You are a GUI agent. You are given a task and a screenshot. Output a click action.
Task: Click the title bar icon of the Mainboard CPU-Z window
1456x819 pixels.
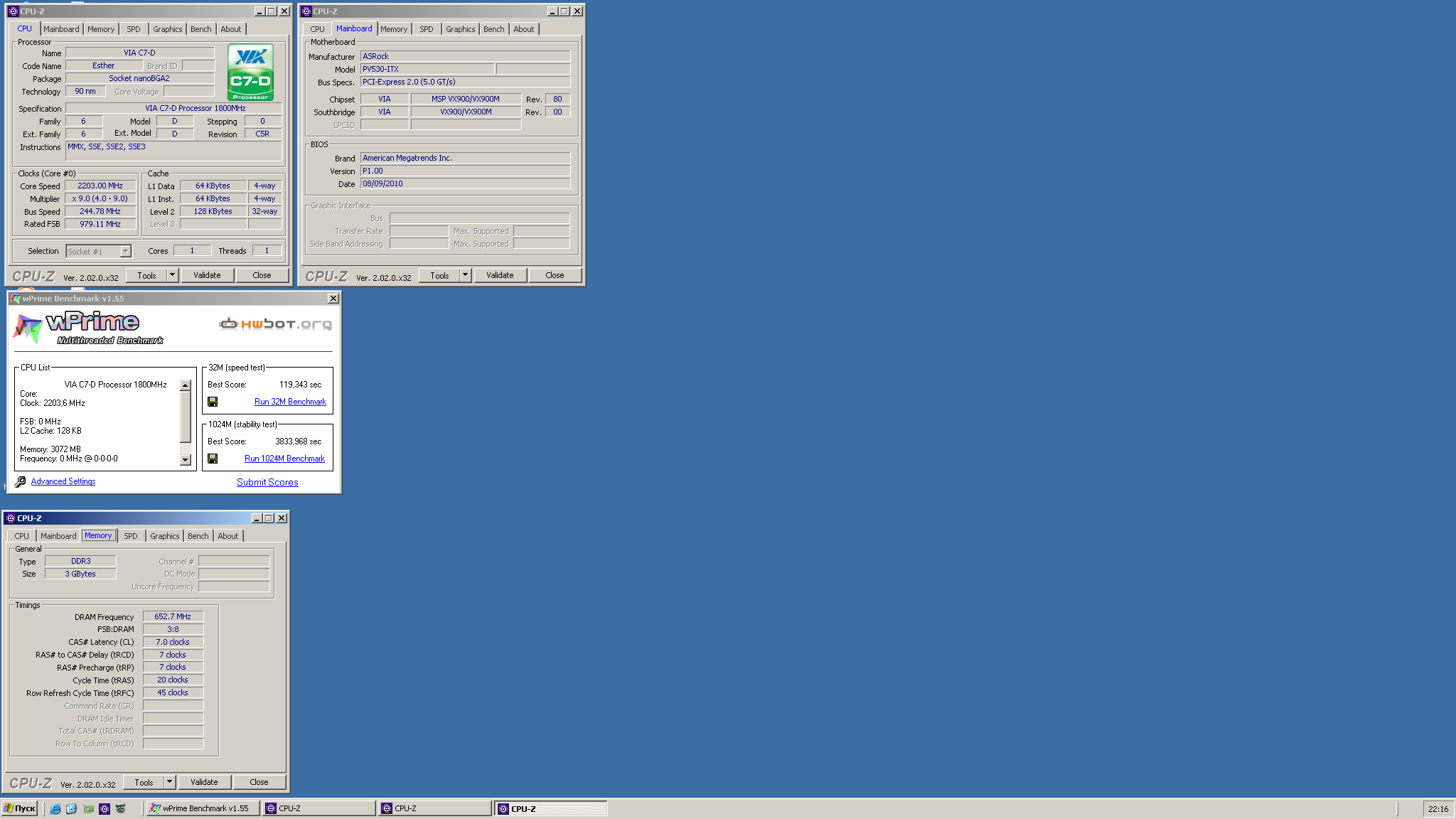(306, 11)
